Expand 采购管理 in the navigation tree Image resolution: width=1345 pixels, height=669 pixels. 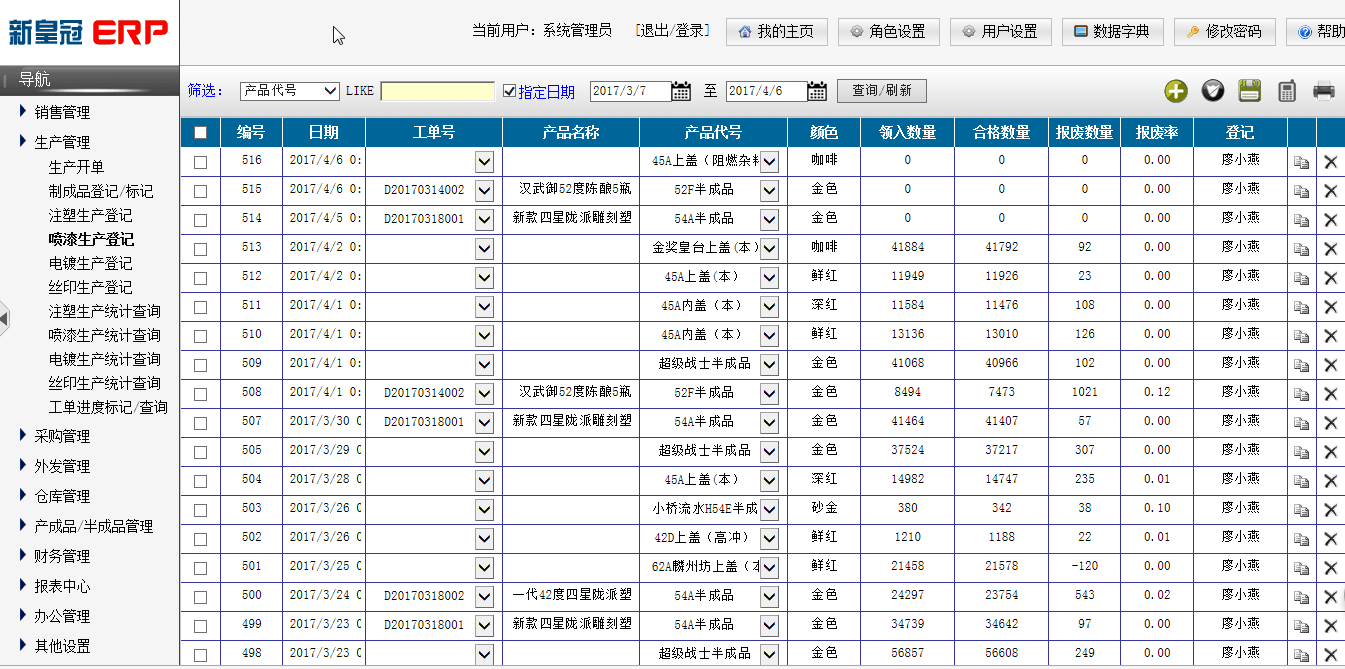click(x=62, y=436)
